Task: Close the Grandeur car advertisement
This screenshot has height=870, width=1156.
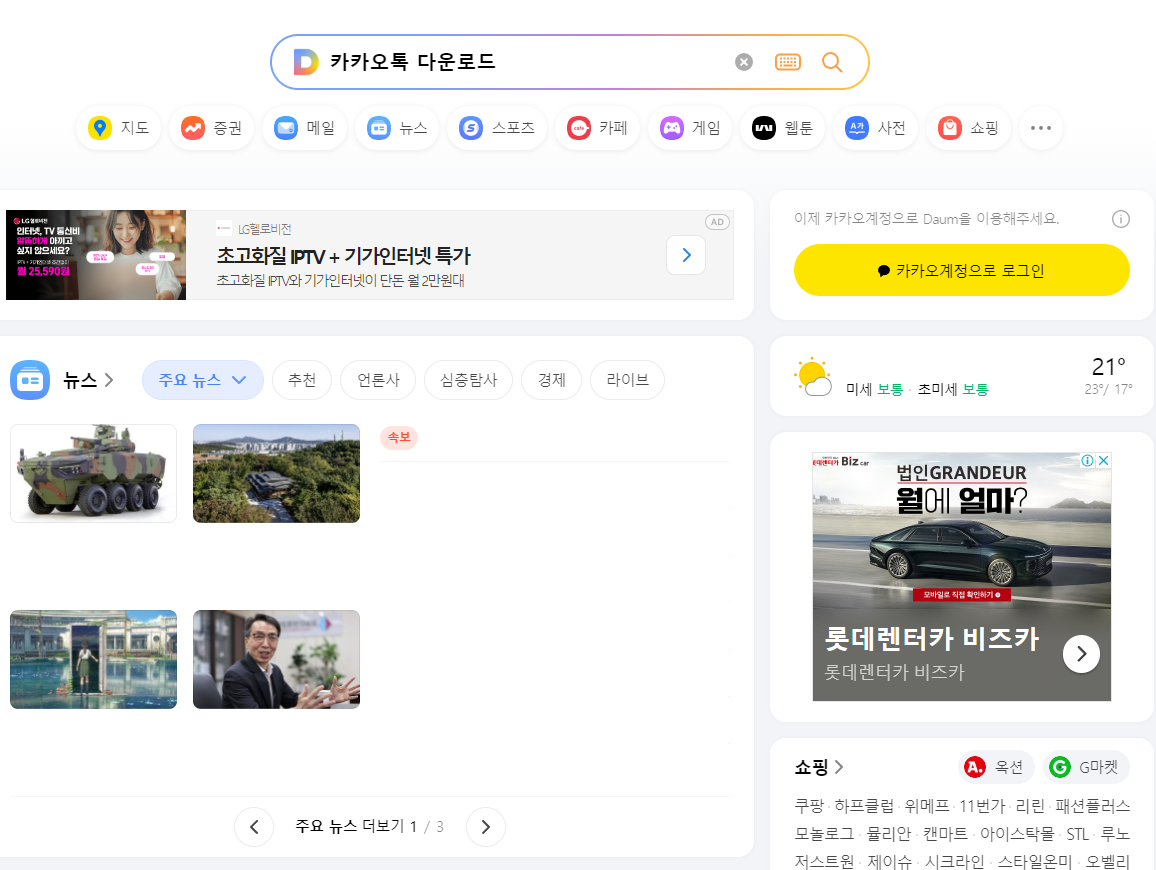Action: (1104, 460)
